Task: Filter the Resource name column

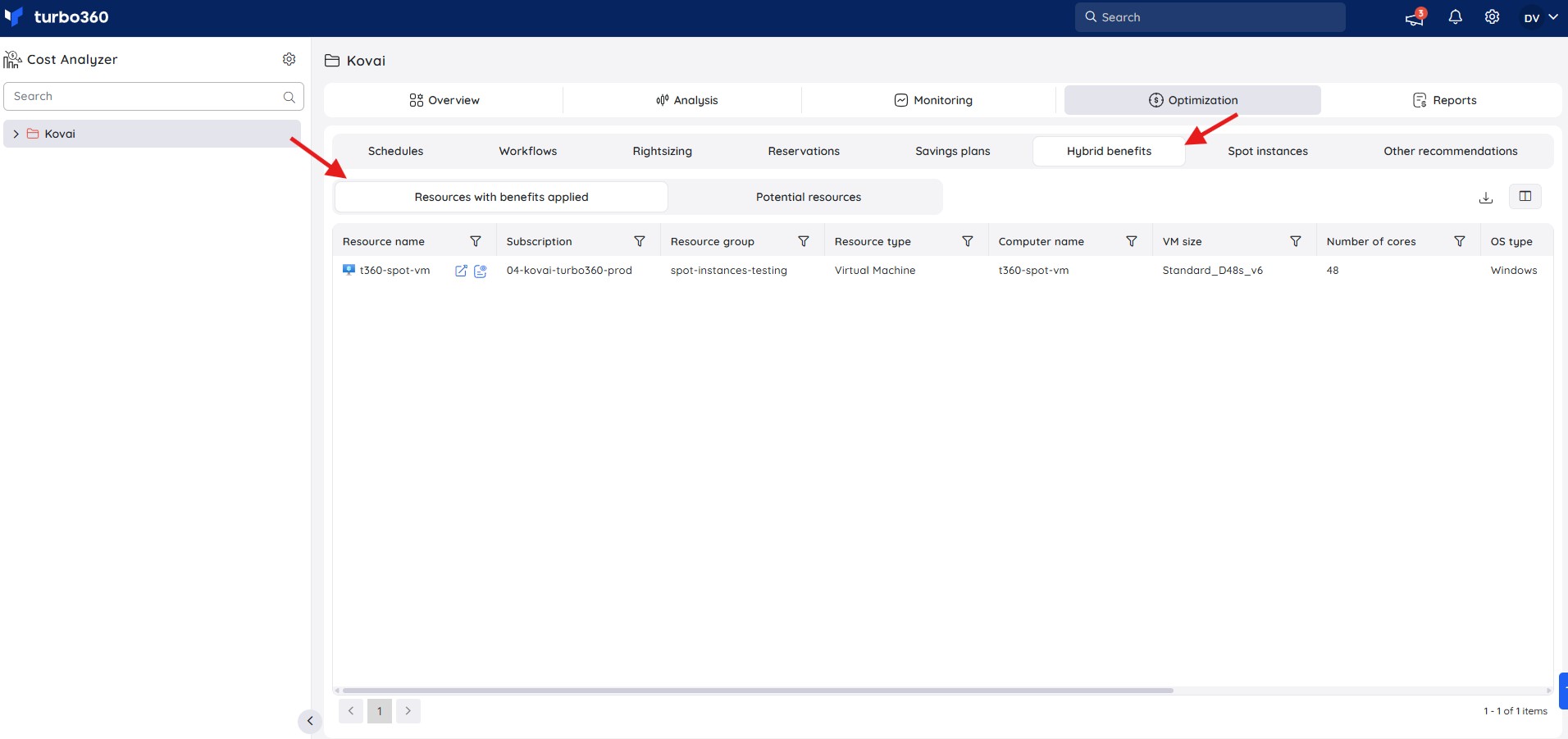Action: pos(476,241)
